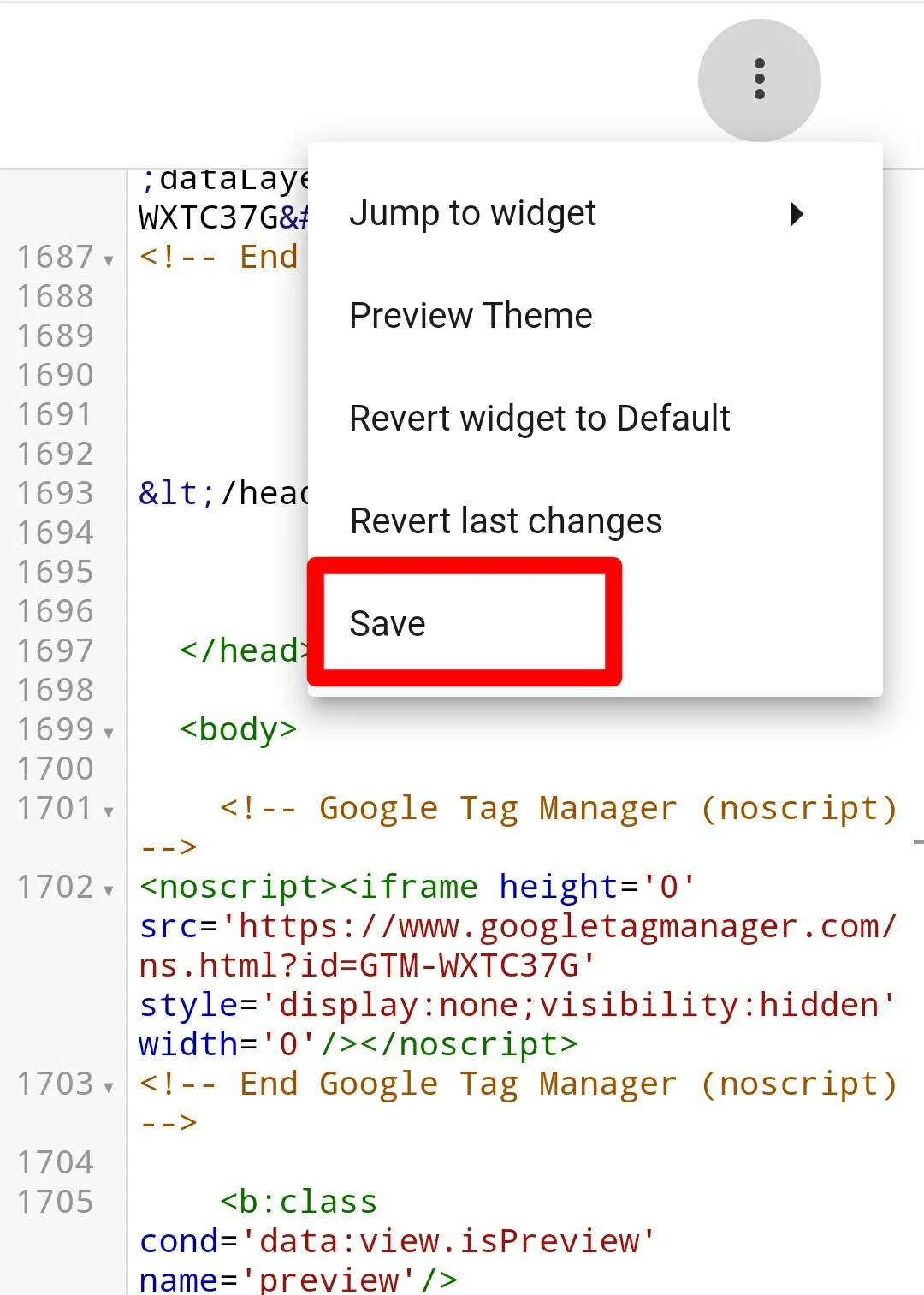Click the closing /head tag at line 1697
Viewport: 924px width, 1295px height.
pos(243,650)
